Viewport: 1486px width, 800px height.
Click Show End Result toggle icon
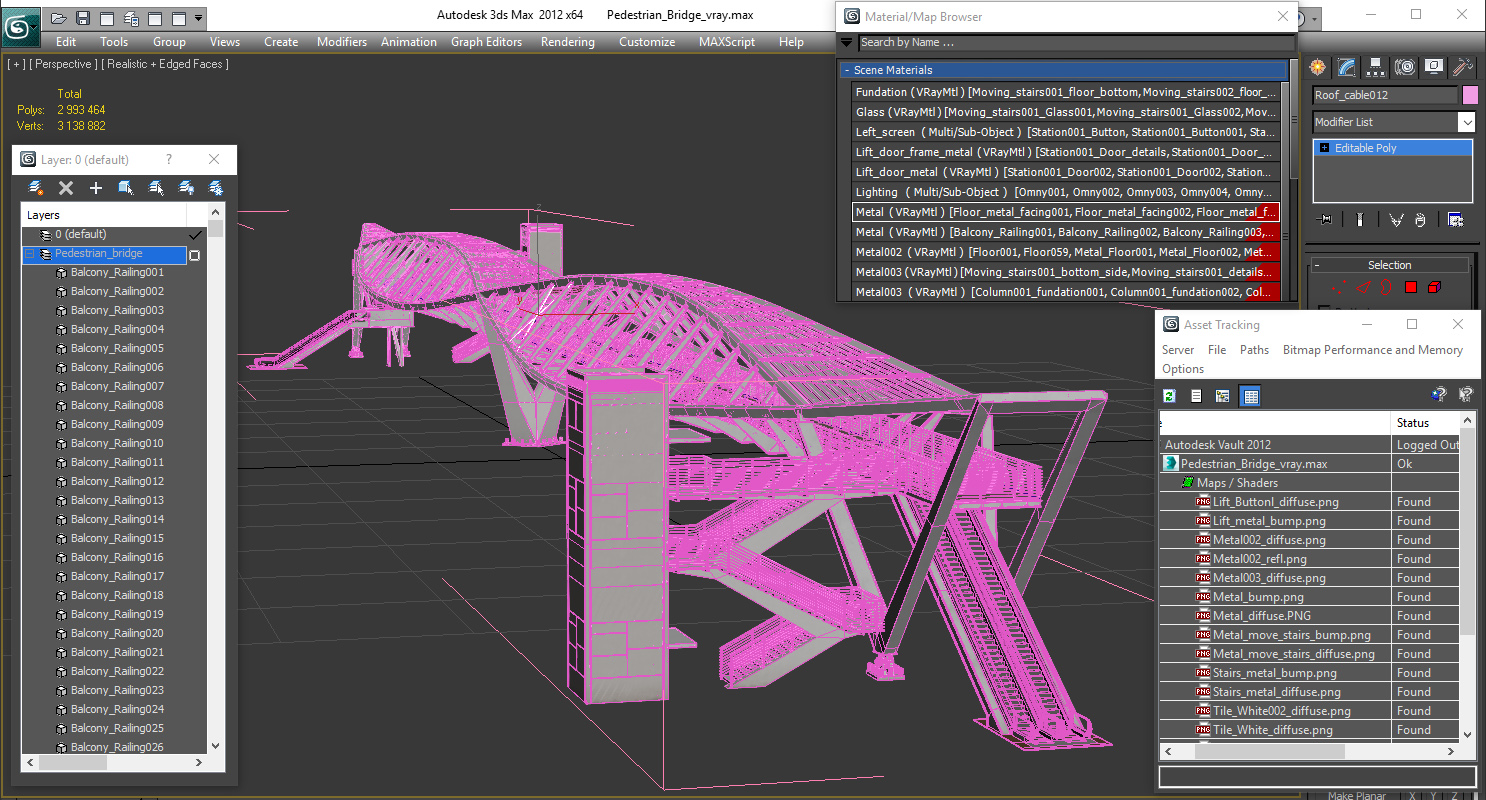(1360, 220)
